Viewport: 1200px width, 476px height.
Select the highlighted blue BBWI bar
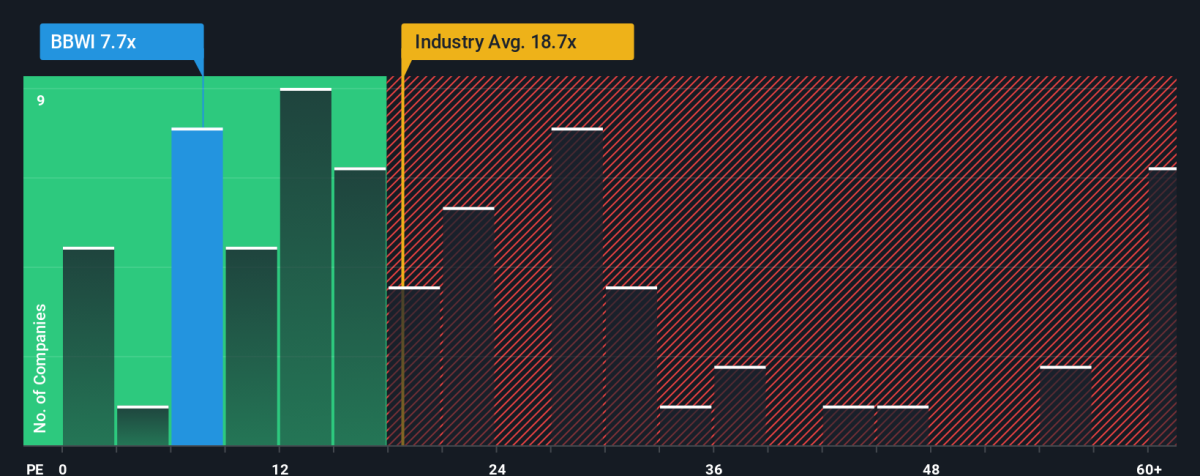pyautogui.click(x=197, y=287)
